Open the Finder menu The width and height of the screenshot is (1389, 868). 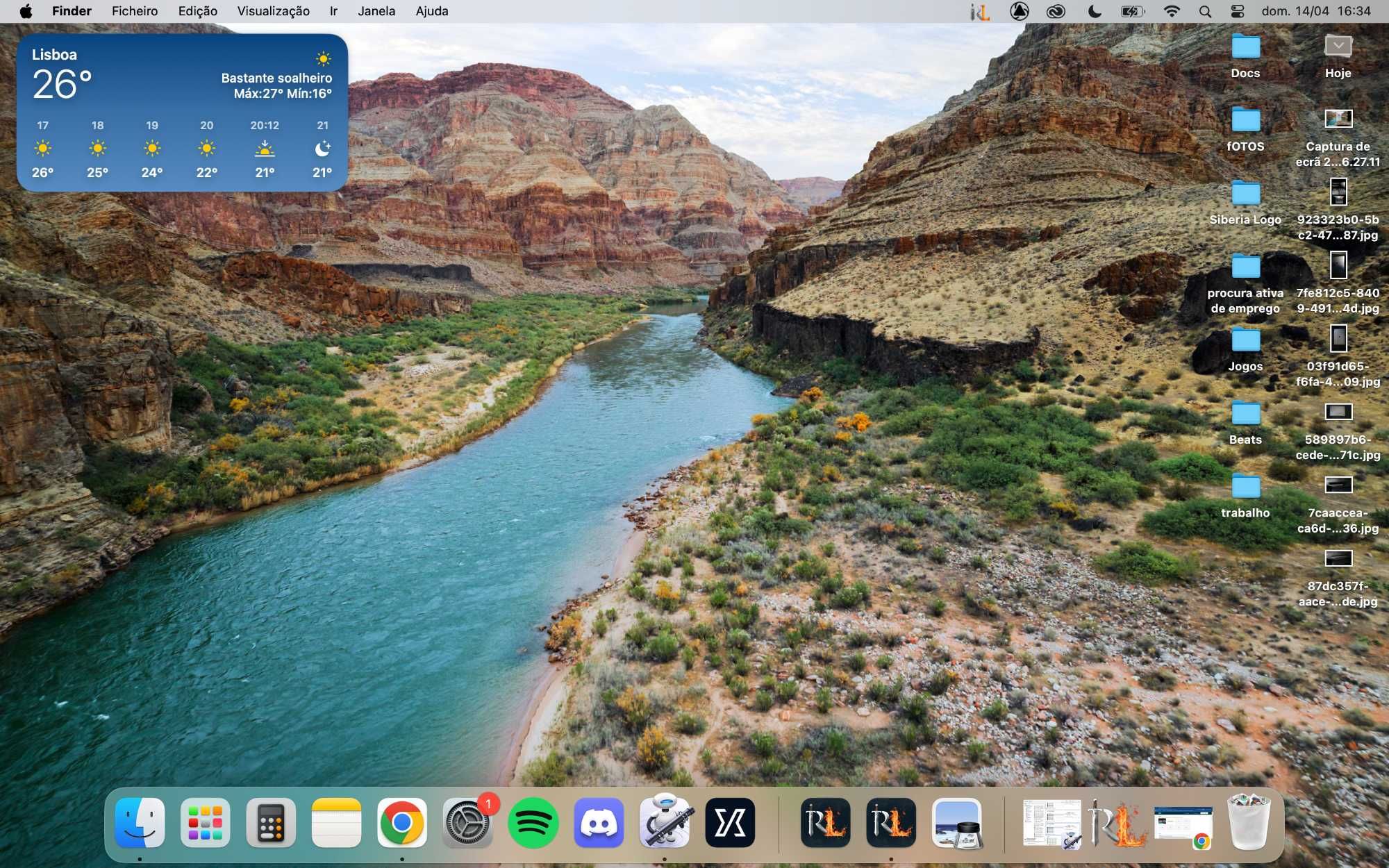[x=72, y=11]
